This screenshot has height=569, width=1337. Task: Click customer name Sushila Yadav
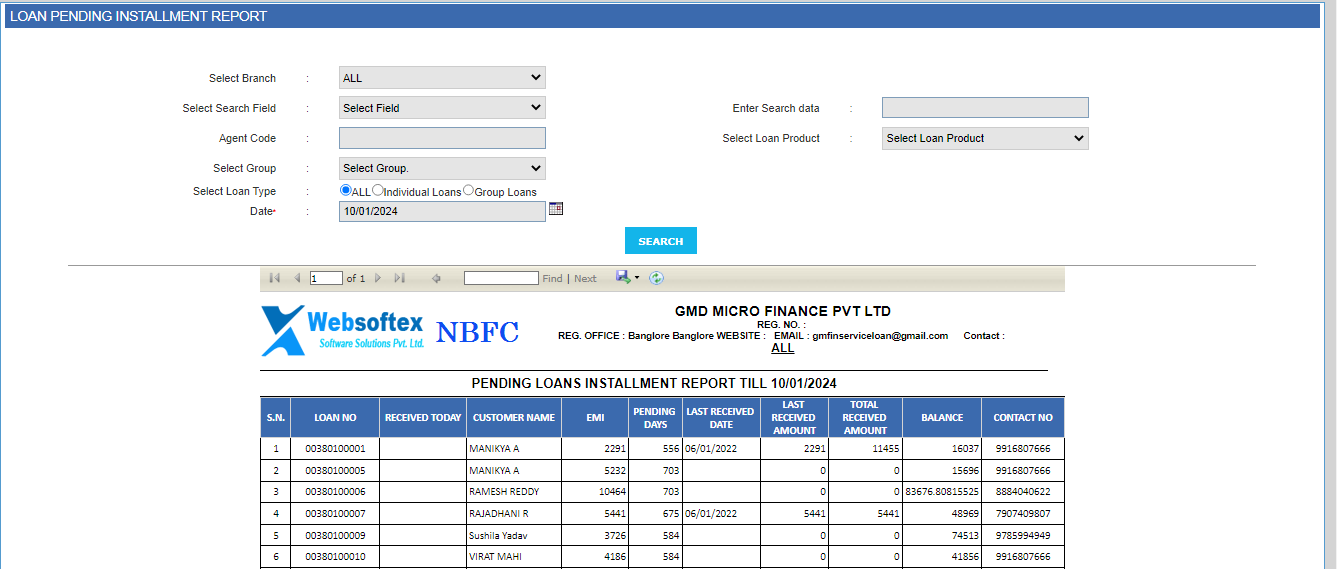pos(498,536)
